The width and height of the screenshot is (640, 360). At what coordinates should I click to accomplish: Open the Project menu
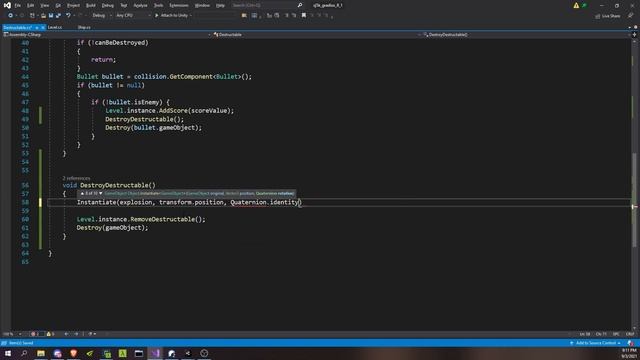[73, 6]
